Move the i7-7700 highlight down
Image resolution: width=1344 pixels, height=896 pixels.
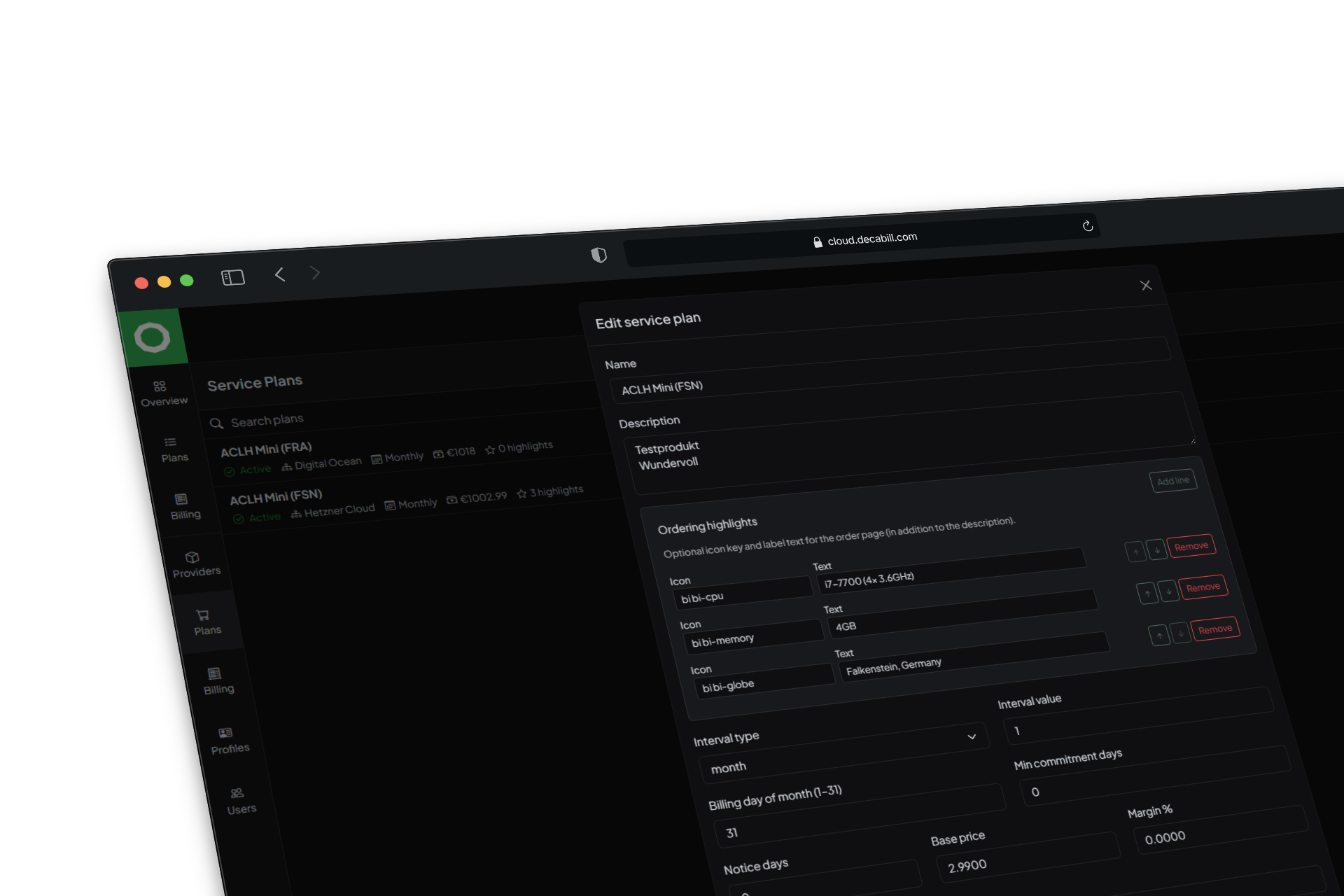1156,549
